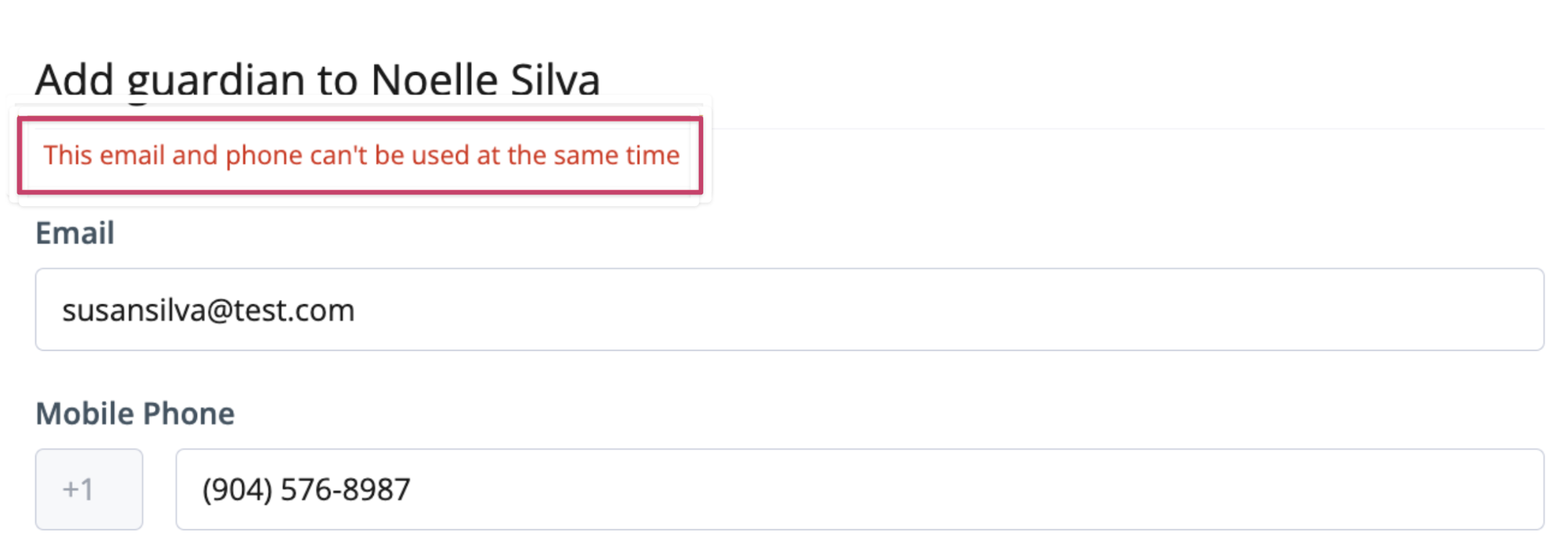Place cursor in (904) 576-8987 text
This screenshot has height=559, width=1568.
(306, 490)
